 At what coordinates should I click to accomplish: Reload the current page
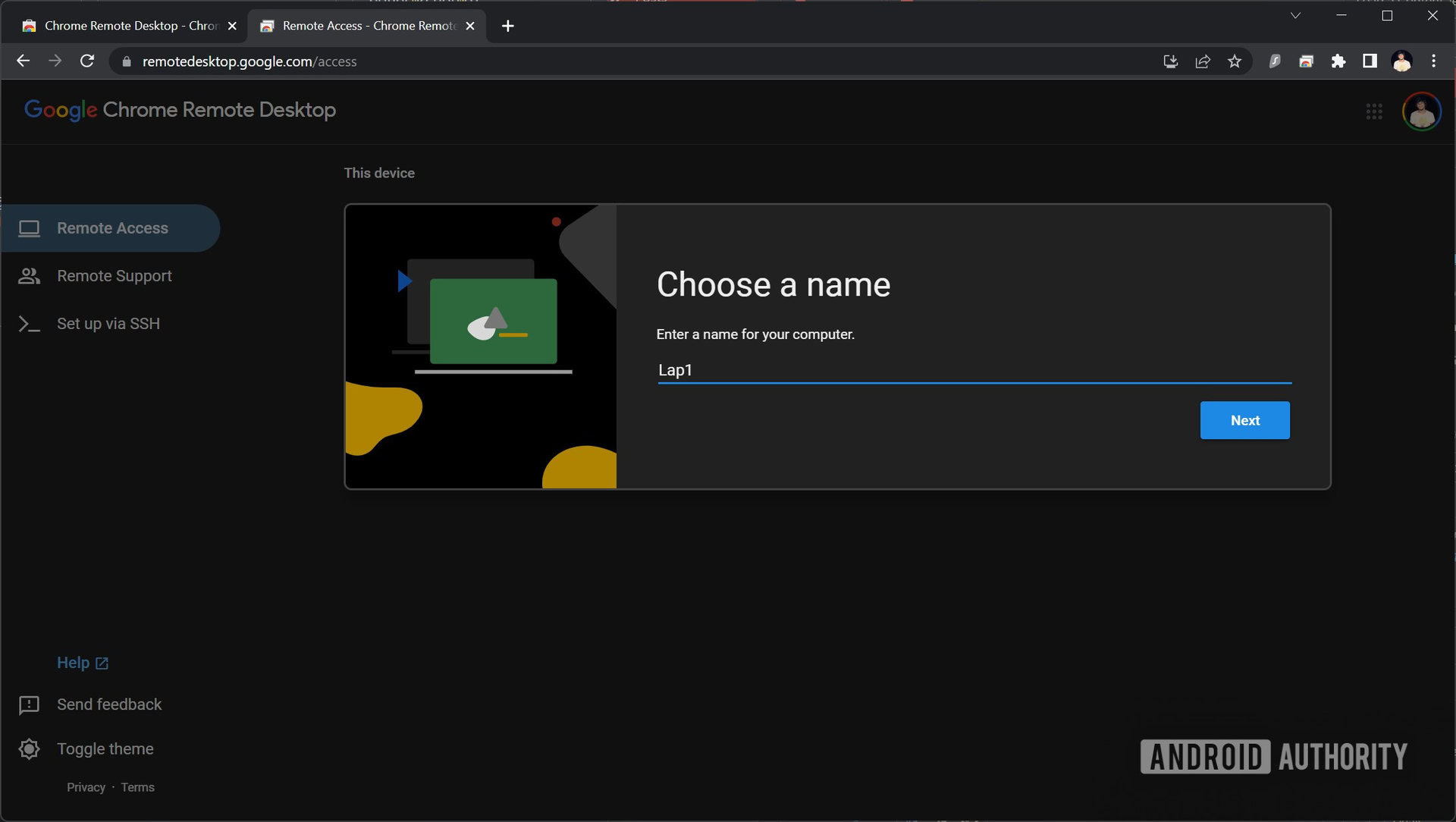(x=87, y=61)
